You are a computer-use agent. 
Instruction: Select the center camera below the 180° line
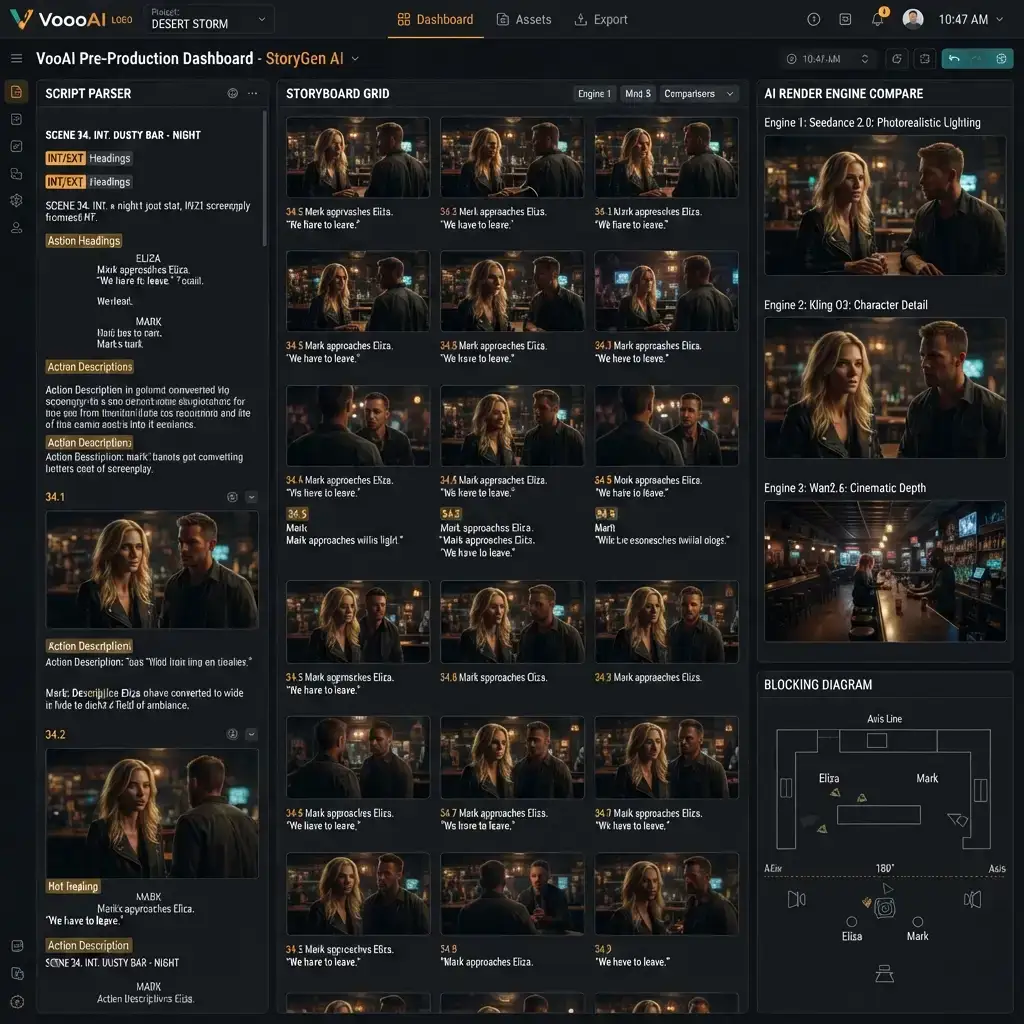tap(885, 907)
